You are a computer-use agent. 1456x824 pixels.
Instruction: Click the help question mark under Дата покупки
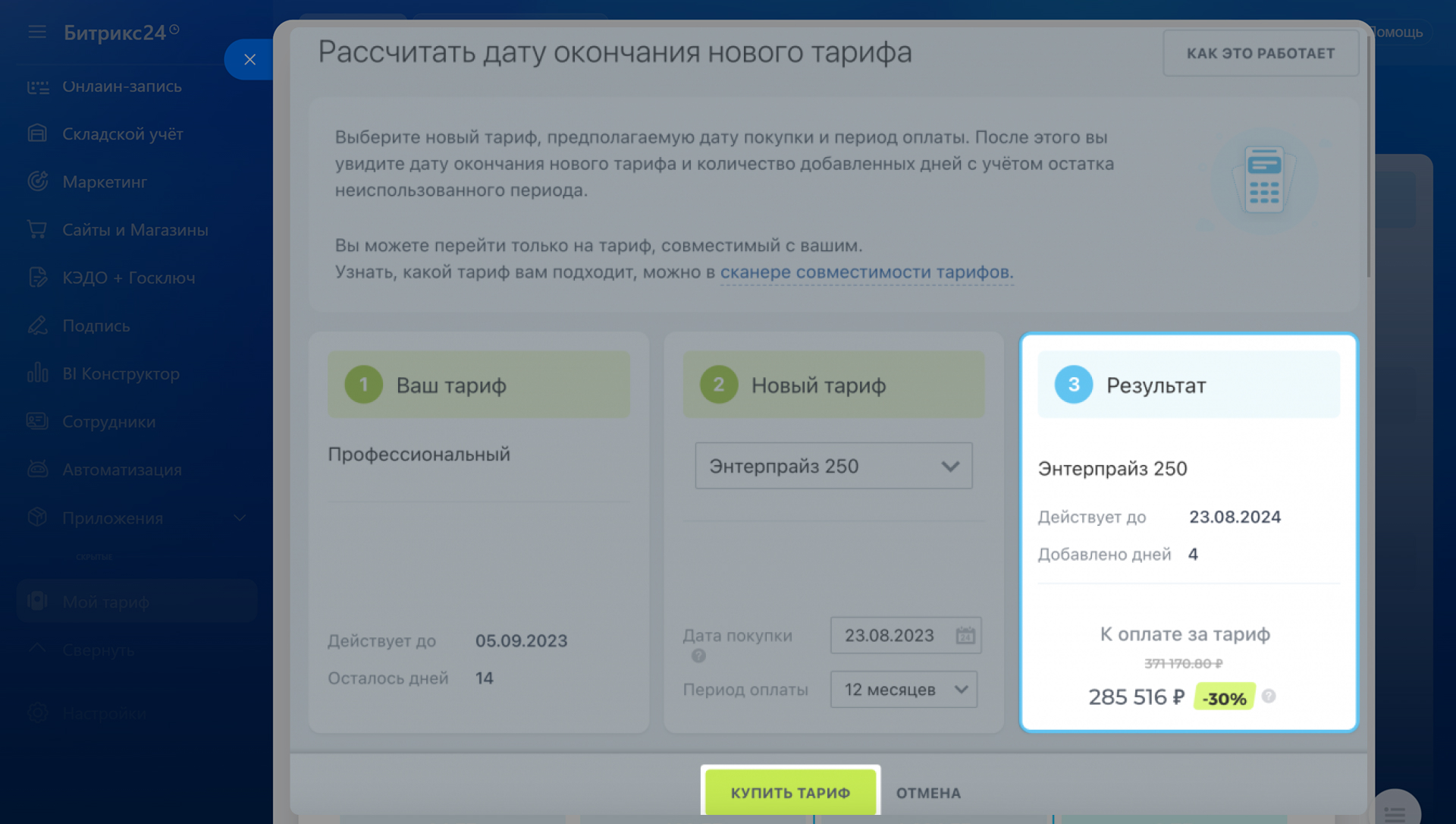coord(698,656)
